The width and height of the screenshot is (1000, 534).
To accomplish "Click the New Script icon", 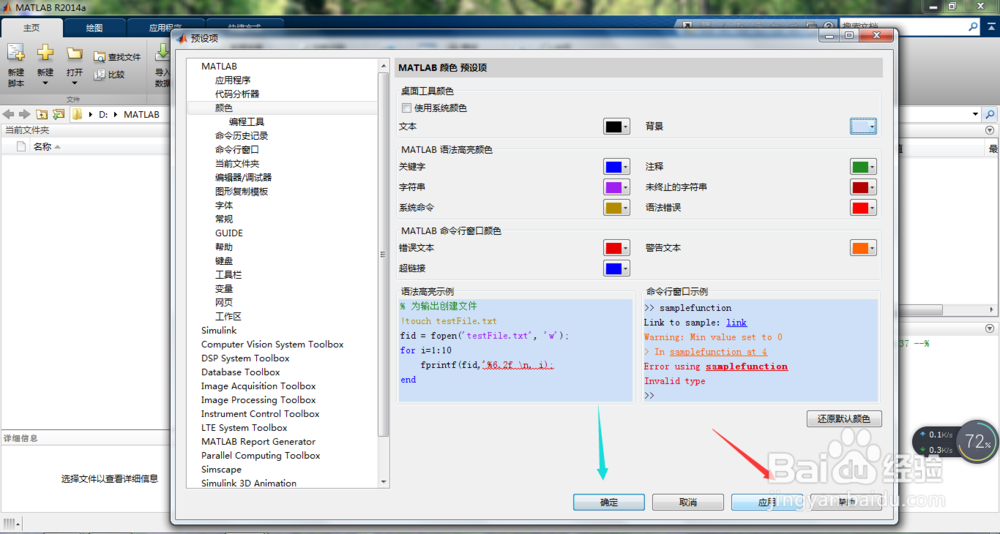I will pyautogui.click(x=16, y=53).
